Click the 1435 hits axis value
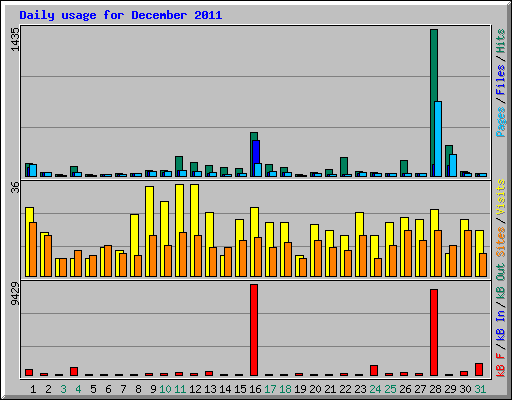This screenshot has width=512, height=400. [x=15, y=39]
